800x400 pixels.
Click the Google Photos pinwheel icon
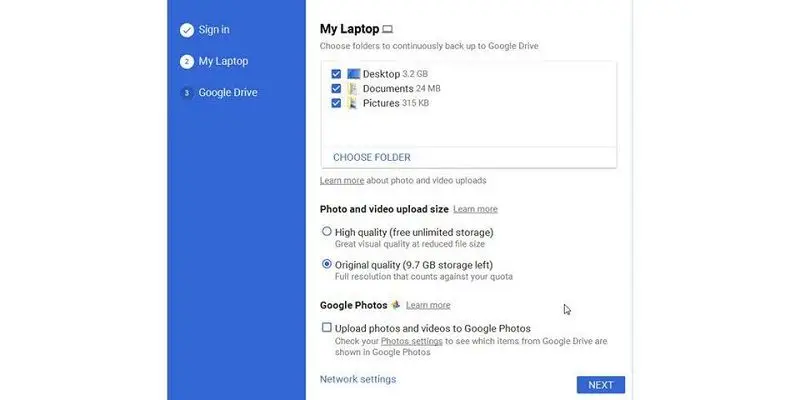[x=395, y=305]
